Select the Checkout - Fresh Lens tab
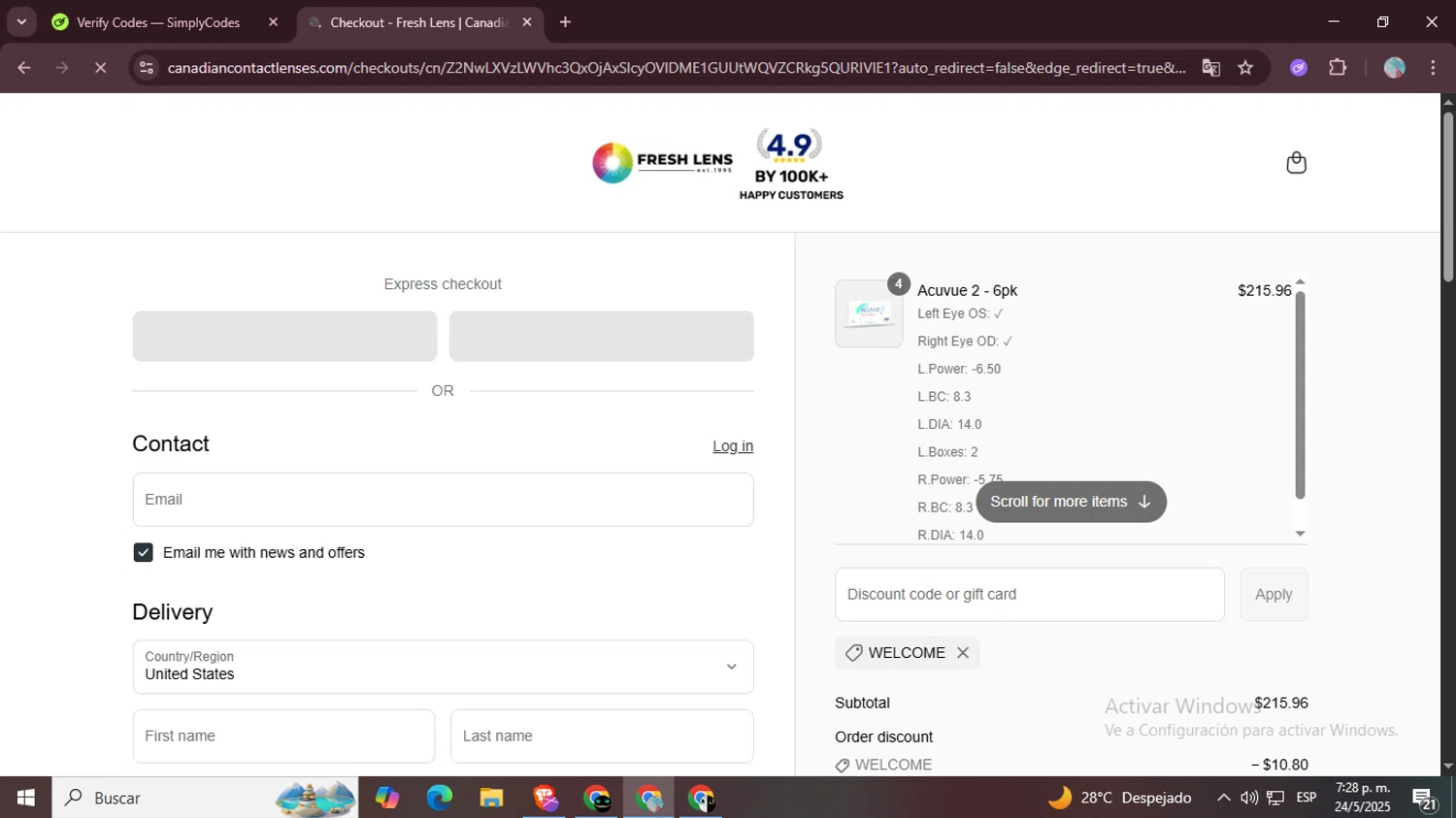The height and width of the screenshot is (818, 1456). click(419, 22)
